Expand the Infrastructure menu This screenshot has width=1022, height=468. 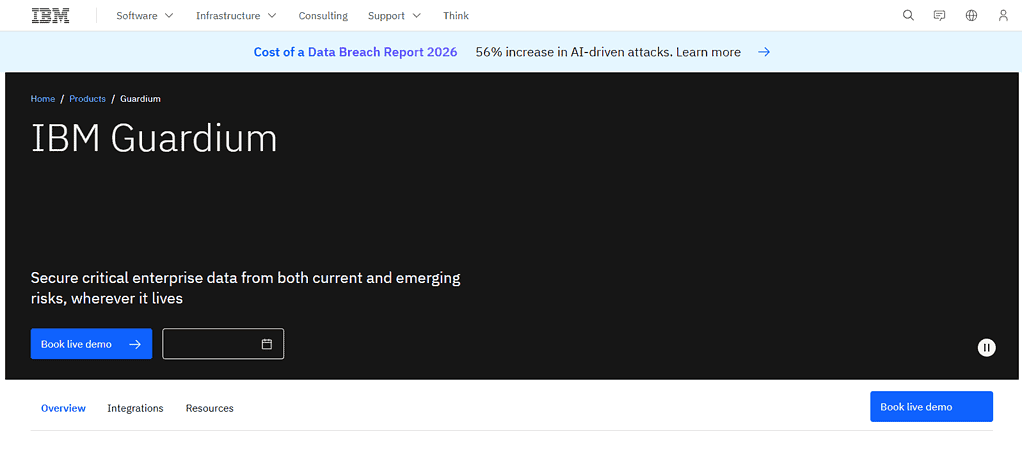tap(236, 16)
